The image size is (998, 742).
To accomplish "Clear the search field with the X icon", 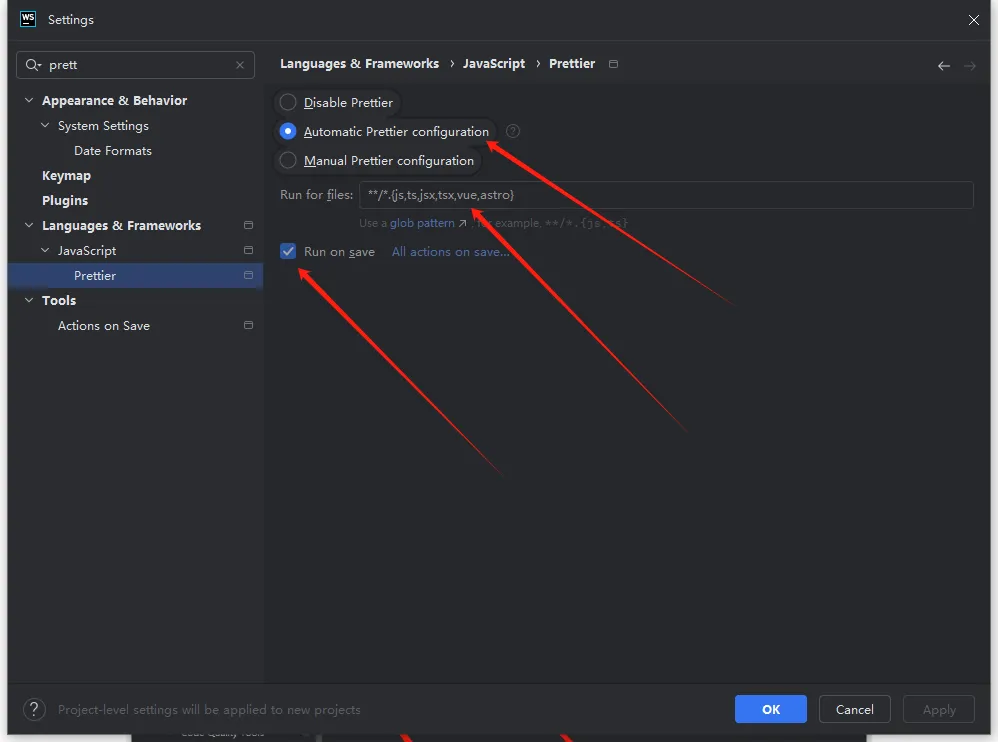I will tap(239, 65).
